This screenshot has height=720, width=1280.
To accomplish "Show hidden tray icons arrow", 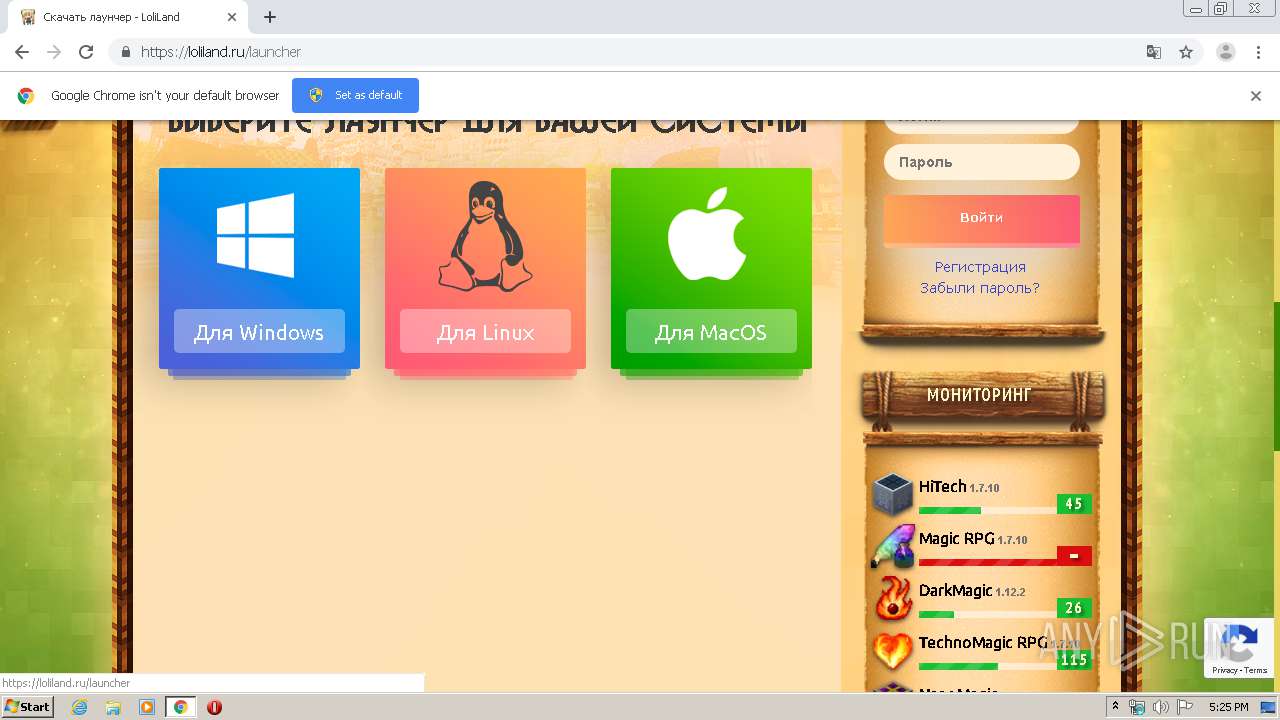I will click(x=1115, y=707).
